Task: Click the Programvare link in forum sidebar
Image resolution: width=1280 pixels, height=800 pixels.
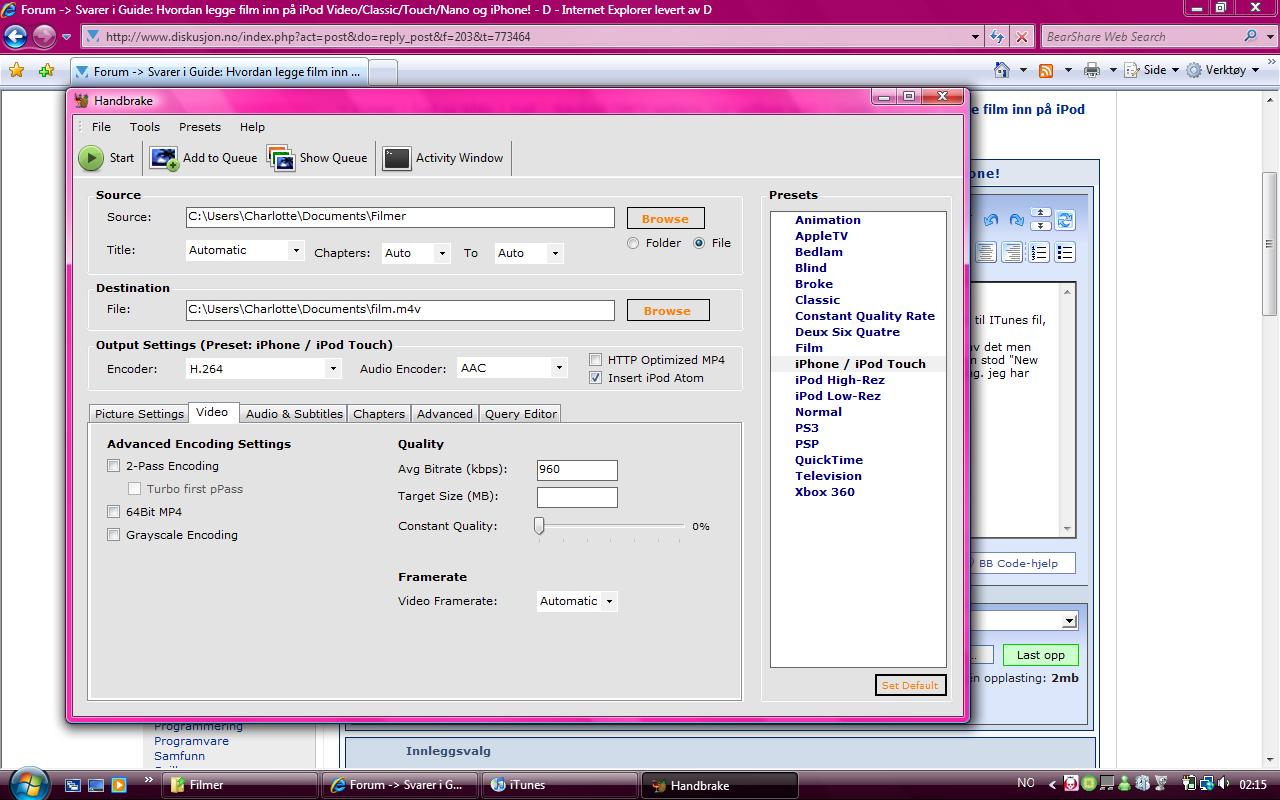Action: click(191, 741)
